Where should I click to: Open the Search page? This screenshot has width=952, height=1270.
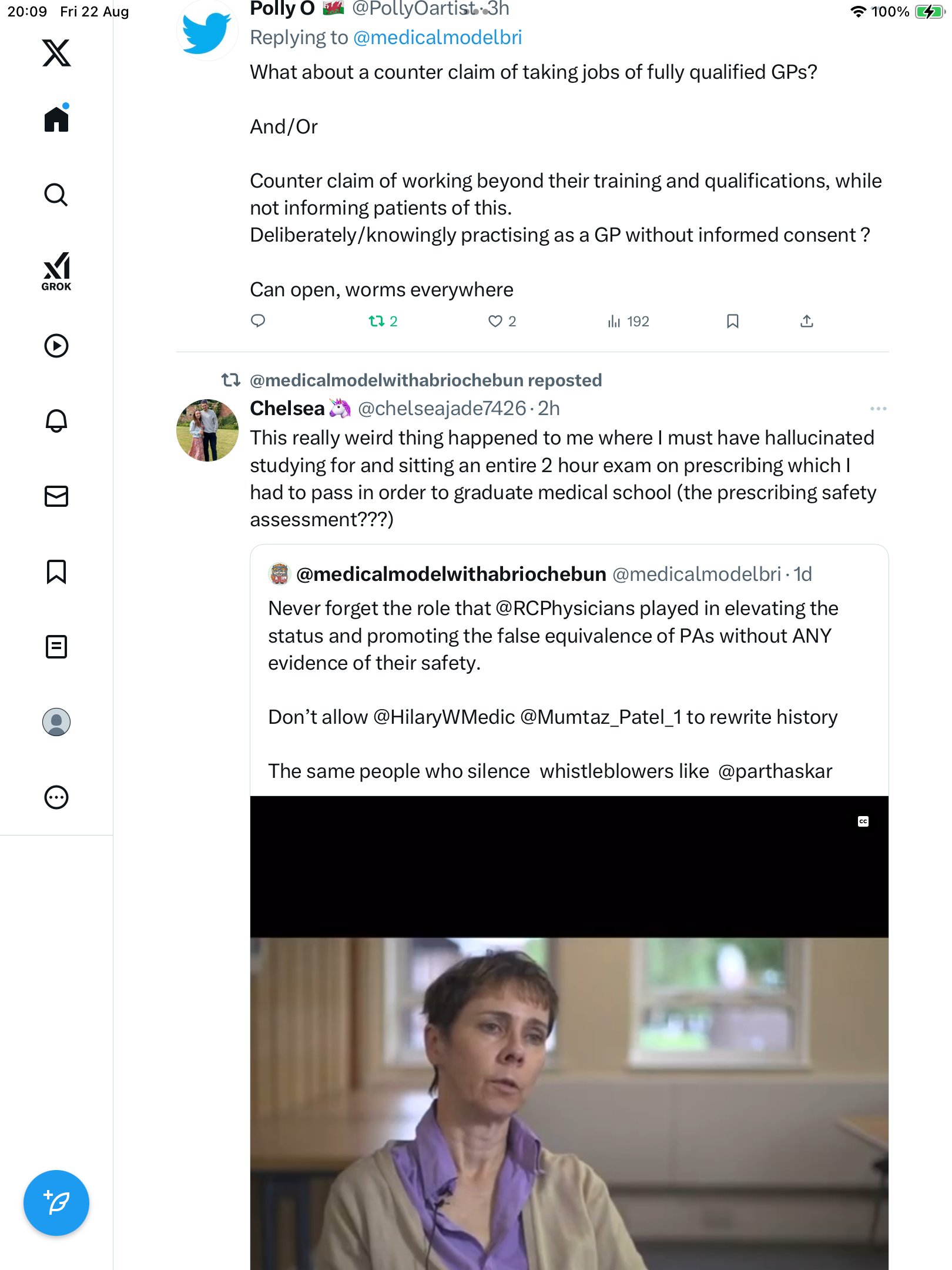point(56,195)
